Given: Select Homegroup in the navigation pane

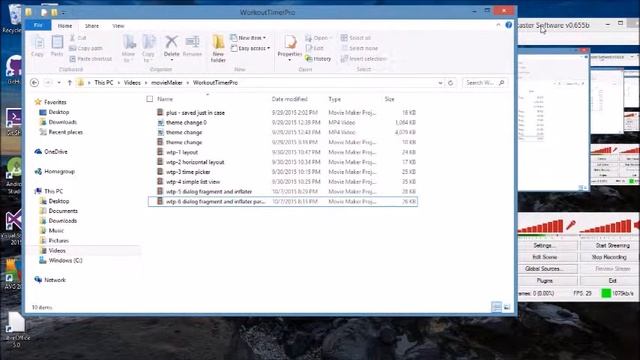Looking at the screenshot, I should coord(59,172).
